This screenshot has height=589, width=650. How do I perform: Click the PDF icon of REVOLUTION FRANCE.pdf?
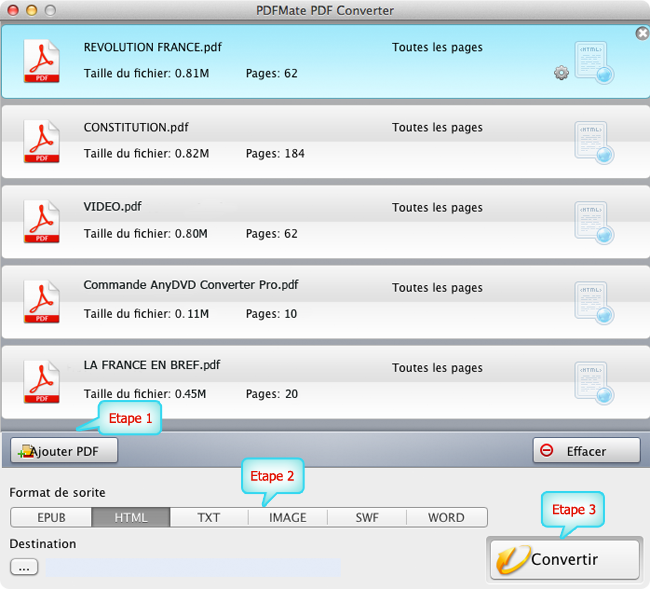point(41,61)
